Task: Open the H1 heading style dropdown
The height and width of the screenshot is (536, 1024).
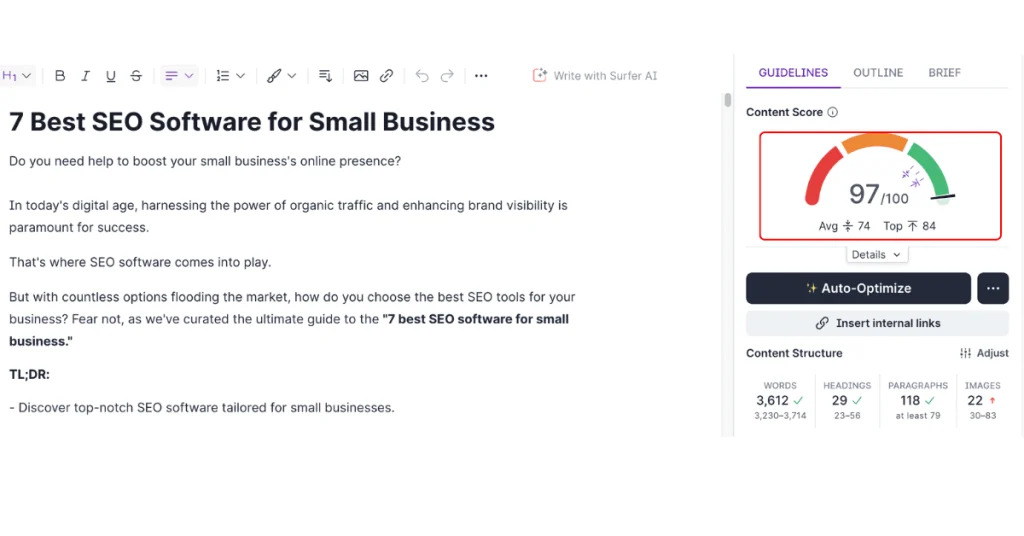Action: click(x=16, y=76)
